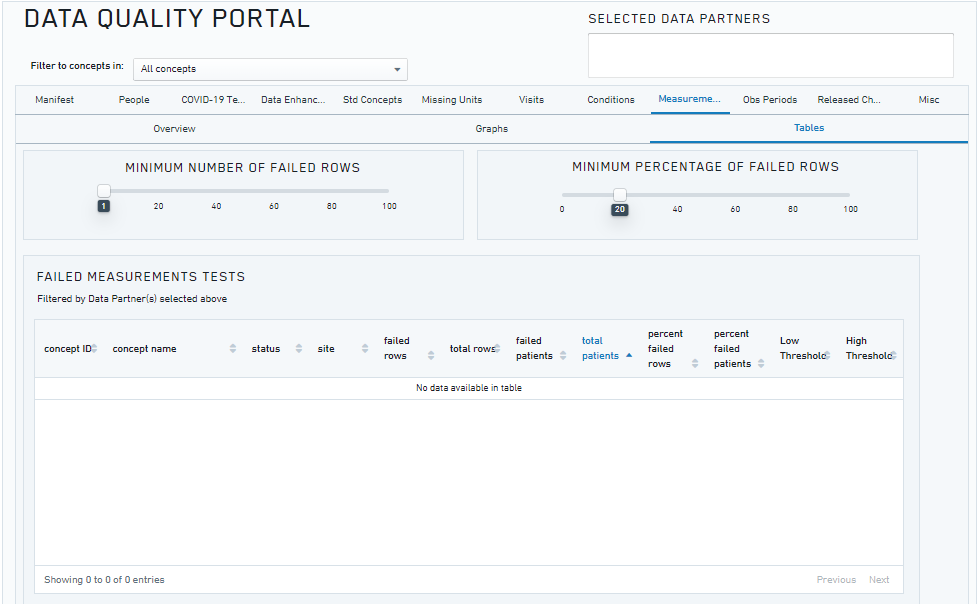Click the Previous pagination link
The height and width of the screenshot is (604, 979).
[x=836, y=579]
